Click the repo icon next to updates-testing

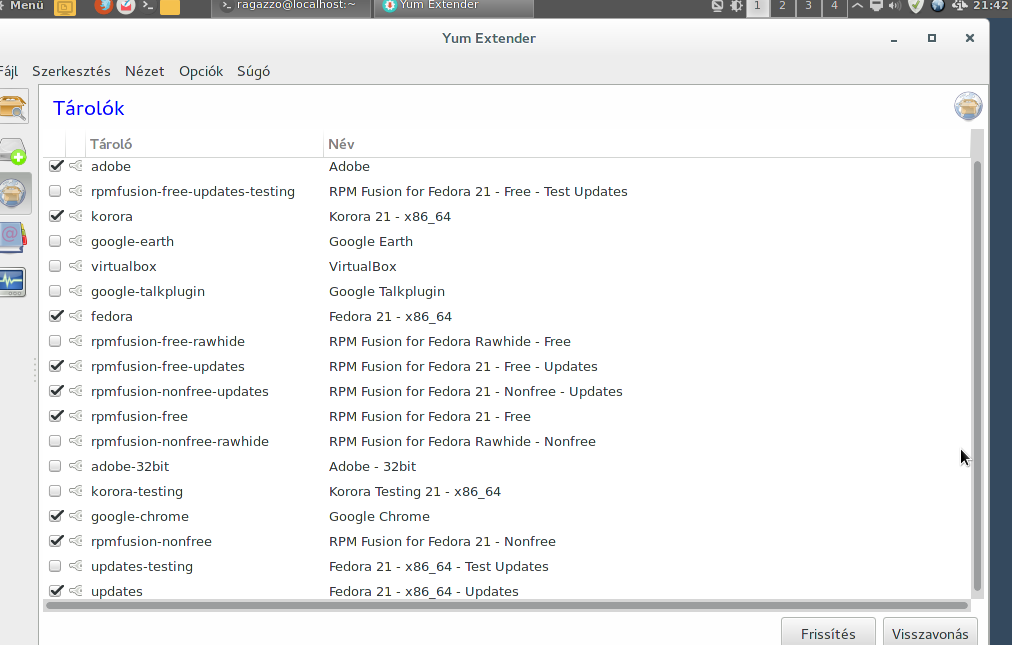76,566
